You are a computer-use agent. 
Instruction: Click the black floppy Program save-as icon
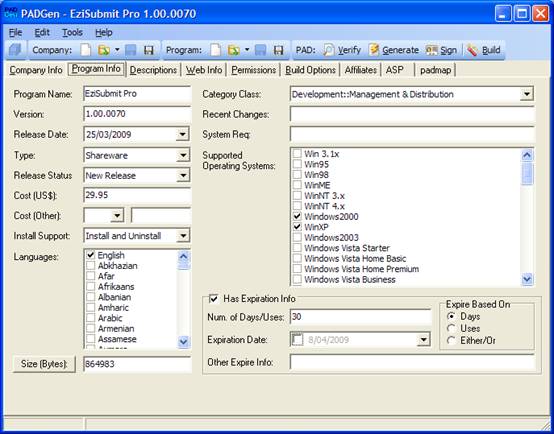click(x=279, y=50)
